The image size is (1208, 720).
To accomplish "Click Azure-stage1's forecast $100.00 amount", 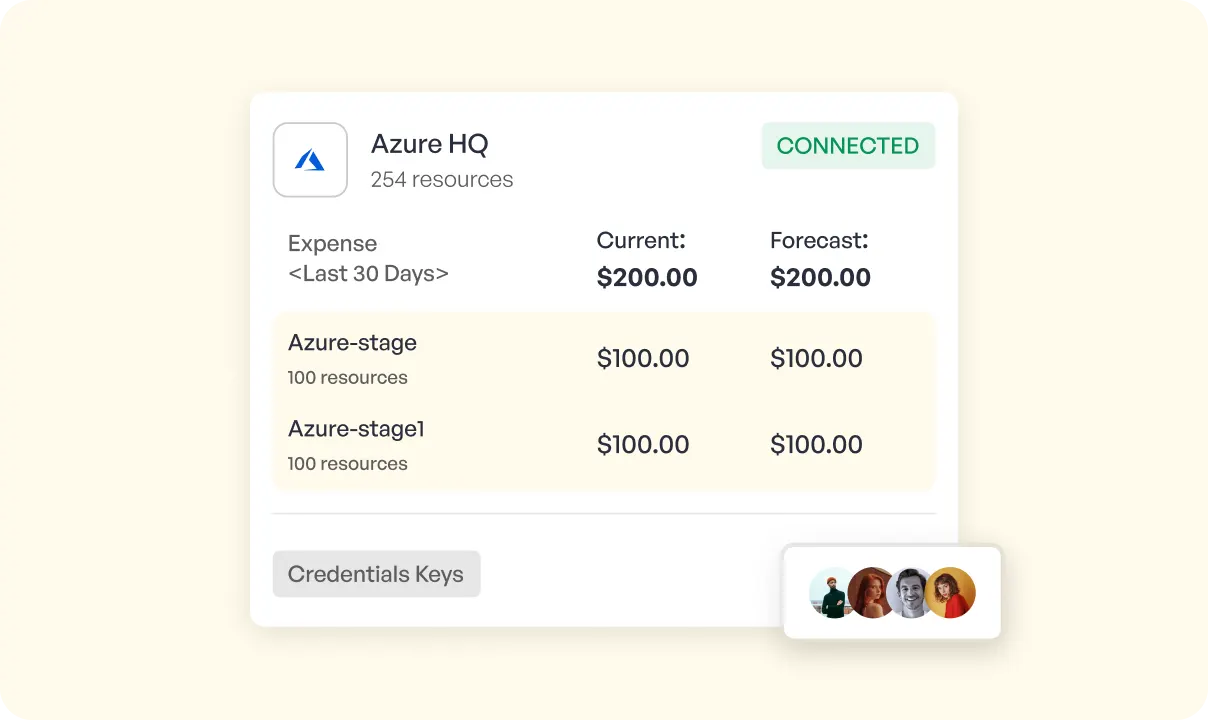I will tap(816, 445).
